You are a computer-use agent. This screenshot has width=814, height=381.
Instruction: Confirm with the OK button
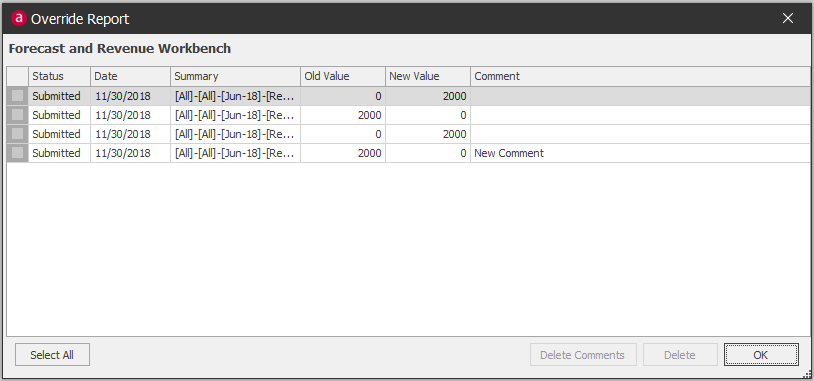pos(761,355)
